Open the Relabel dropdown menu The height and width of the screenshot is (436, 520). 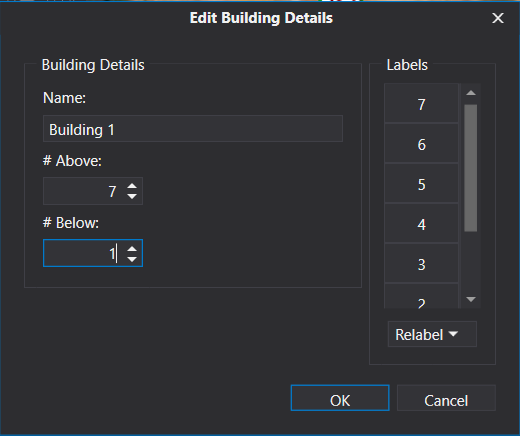pos(432,334)
